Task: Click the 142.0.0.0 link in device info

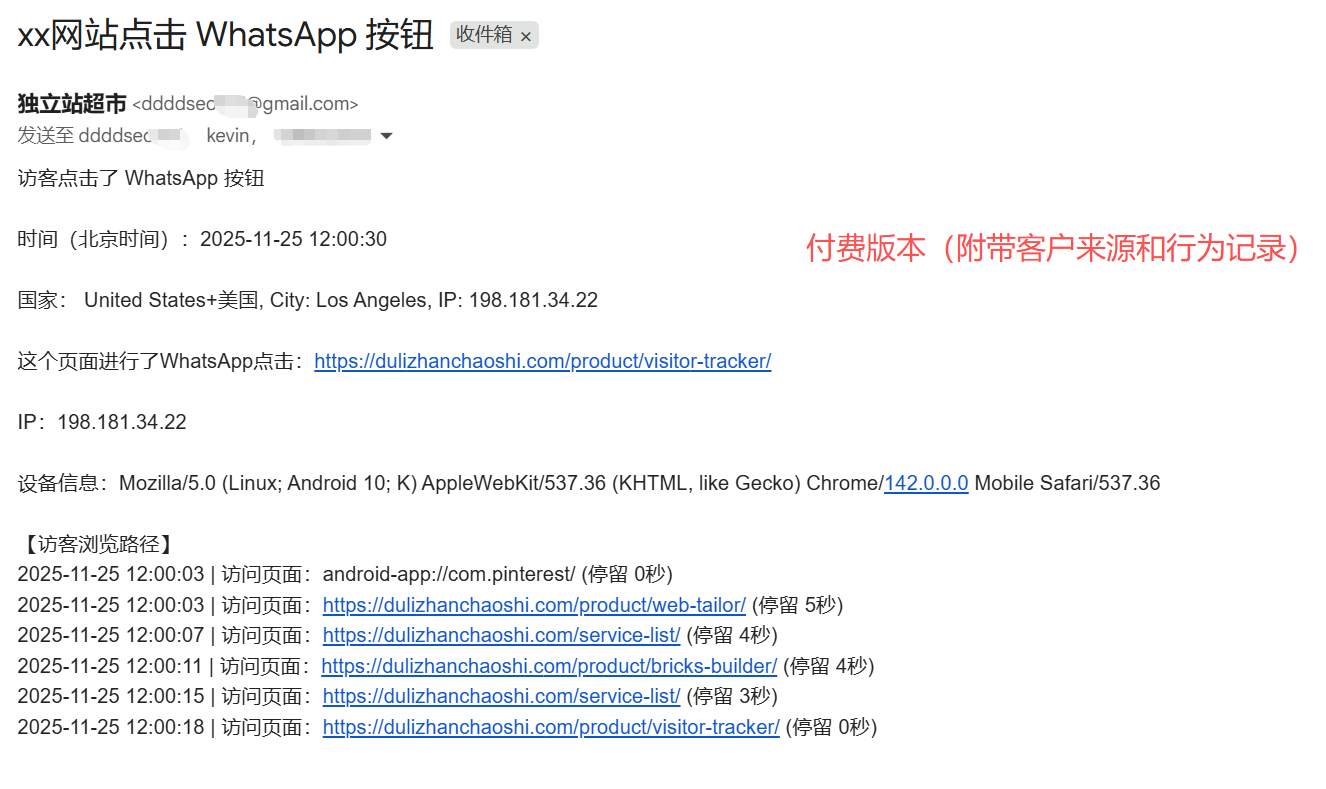Action: pyautogui.click(x=926, y=483)
